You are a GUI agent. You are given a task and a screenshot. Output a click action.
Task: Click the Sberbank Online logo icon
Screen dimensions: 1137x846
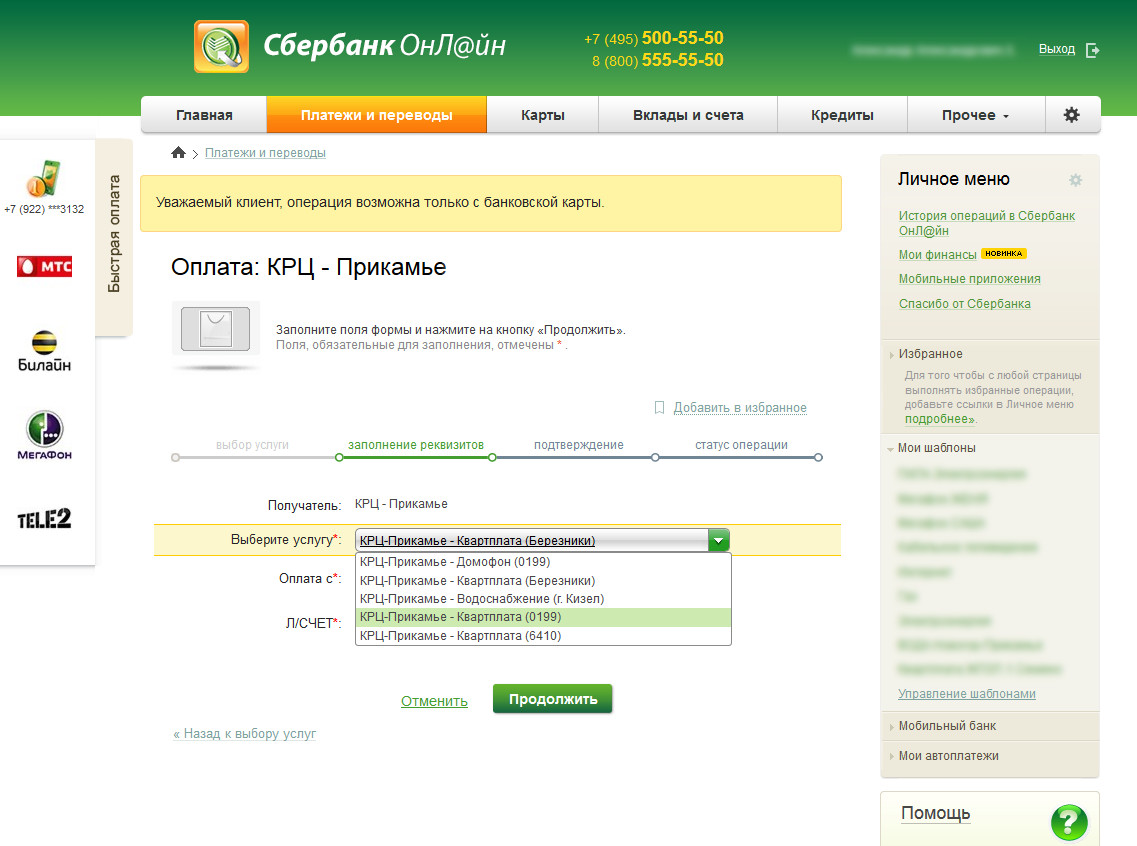click(x=221, y=46)
